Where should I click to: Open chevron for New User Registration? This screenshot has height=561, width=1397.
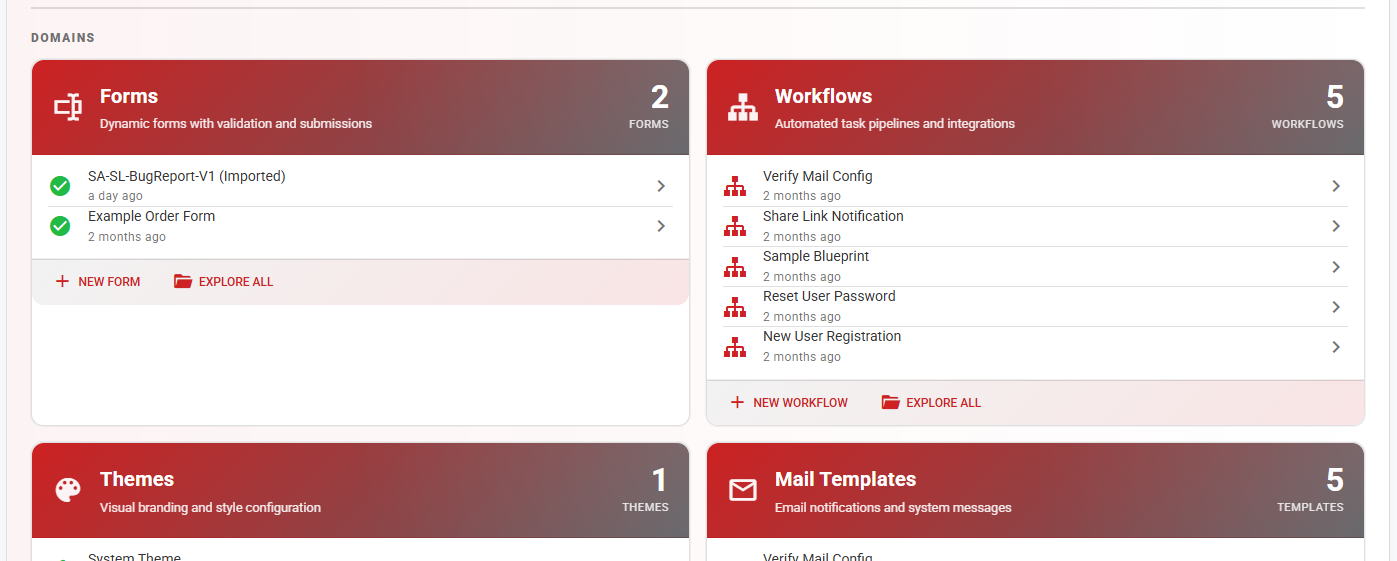[1336, 346]
